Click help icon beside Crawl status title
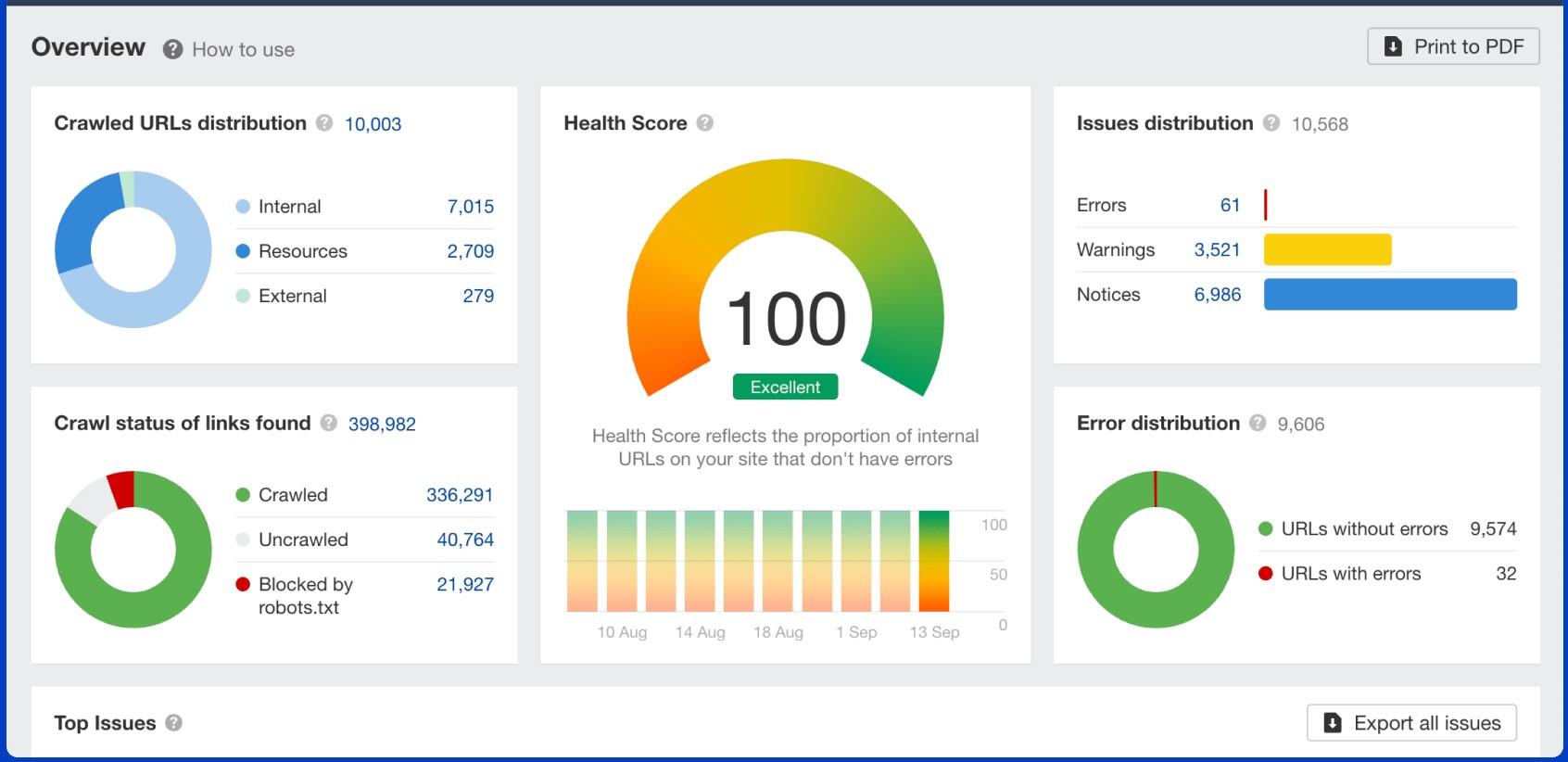The height and width of the screenshot is (762, 1568). coord(329,423)
